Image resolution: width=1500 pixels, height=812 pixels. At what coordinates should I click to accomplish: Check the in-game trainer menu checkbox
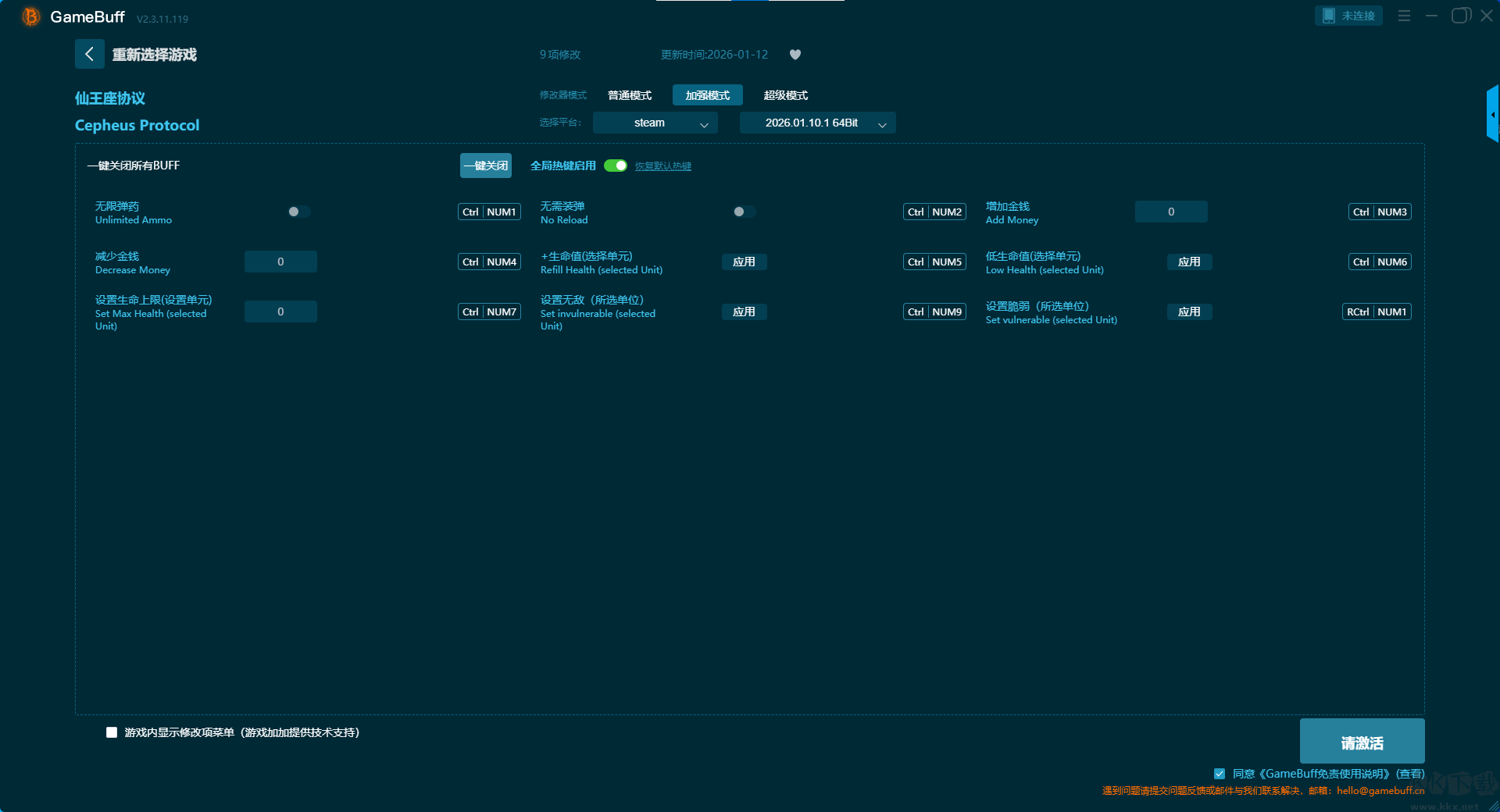click(112, 732)
